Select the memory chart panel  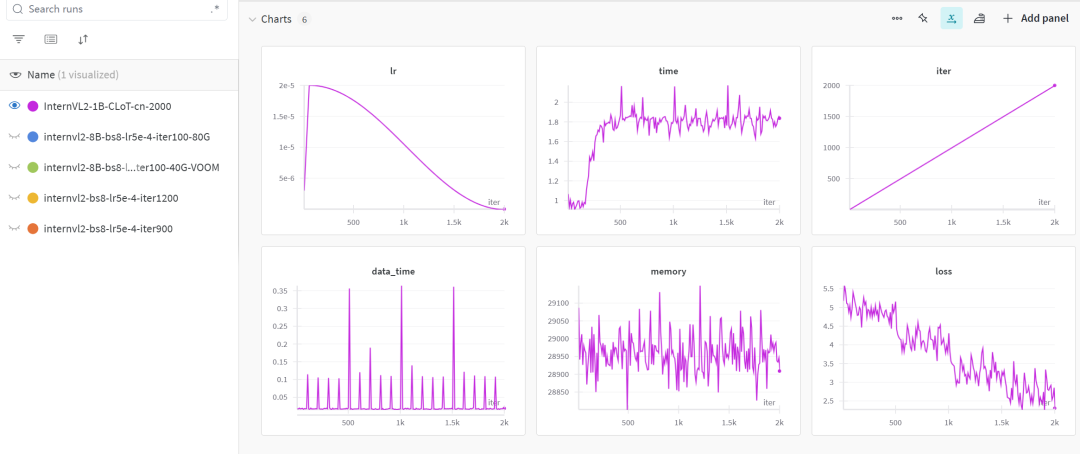point(668,341)
